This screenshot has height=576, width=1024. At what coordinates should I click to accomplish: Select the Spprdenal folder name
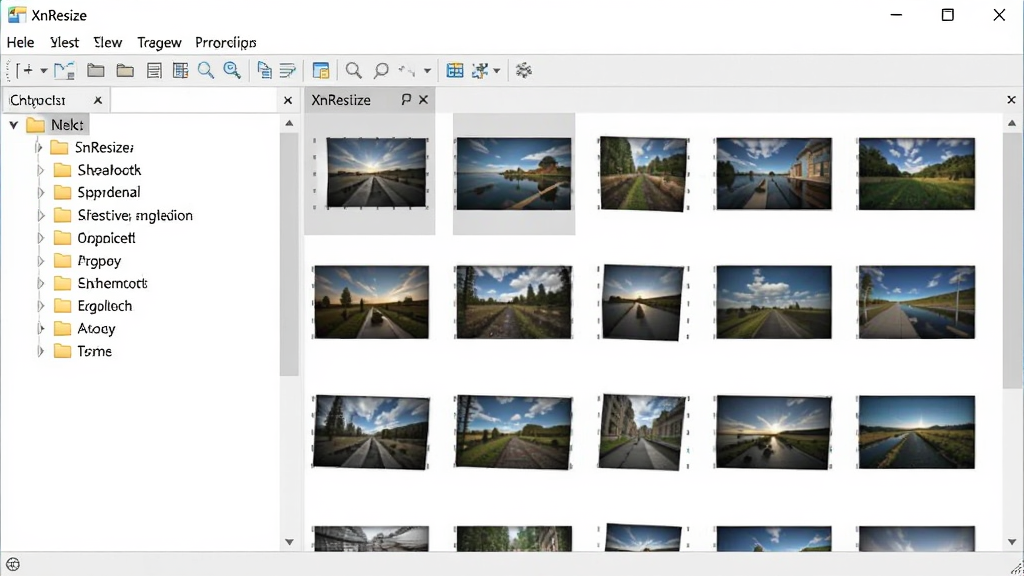point(109,193)
